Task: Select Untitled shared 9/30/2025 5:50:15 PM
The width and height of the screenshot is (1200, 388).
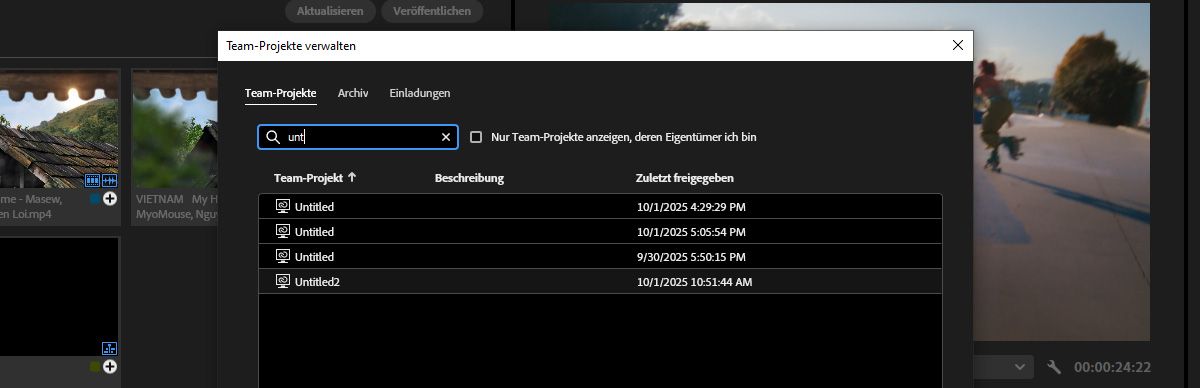Action: click(x=600, y=257)
